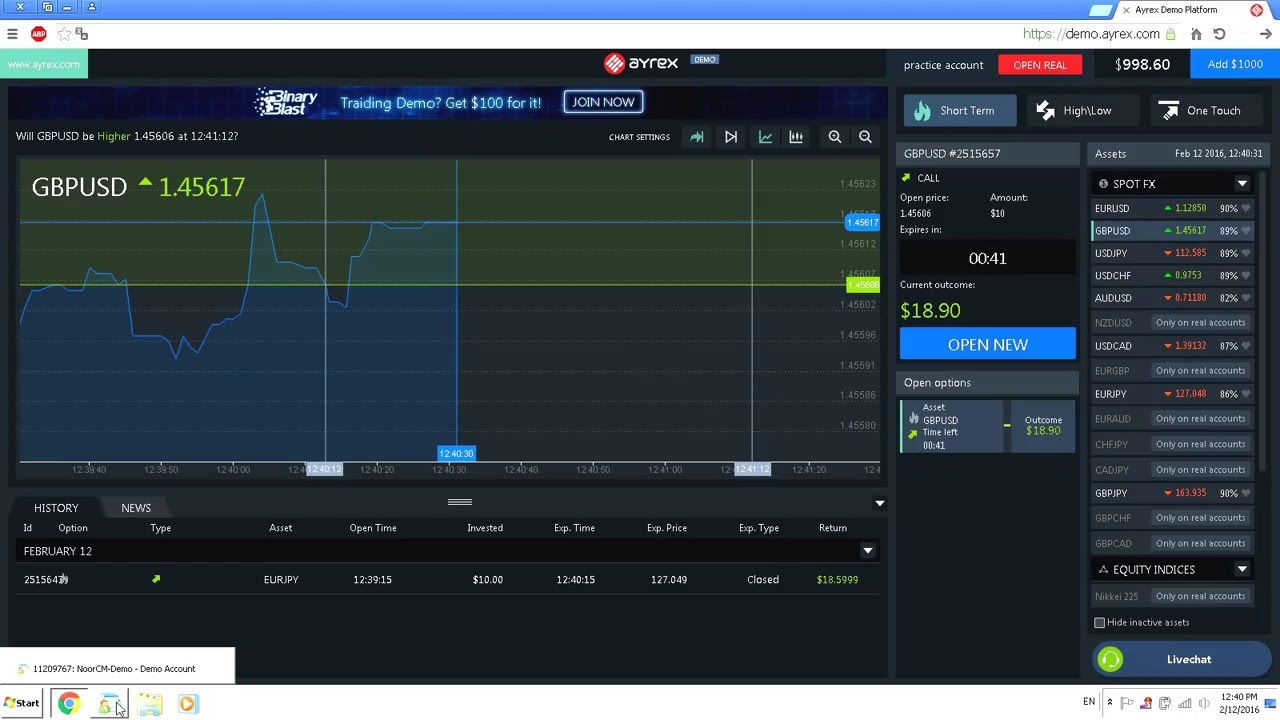Click the 12:40:30 time marker on chart

point(456,454)
